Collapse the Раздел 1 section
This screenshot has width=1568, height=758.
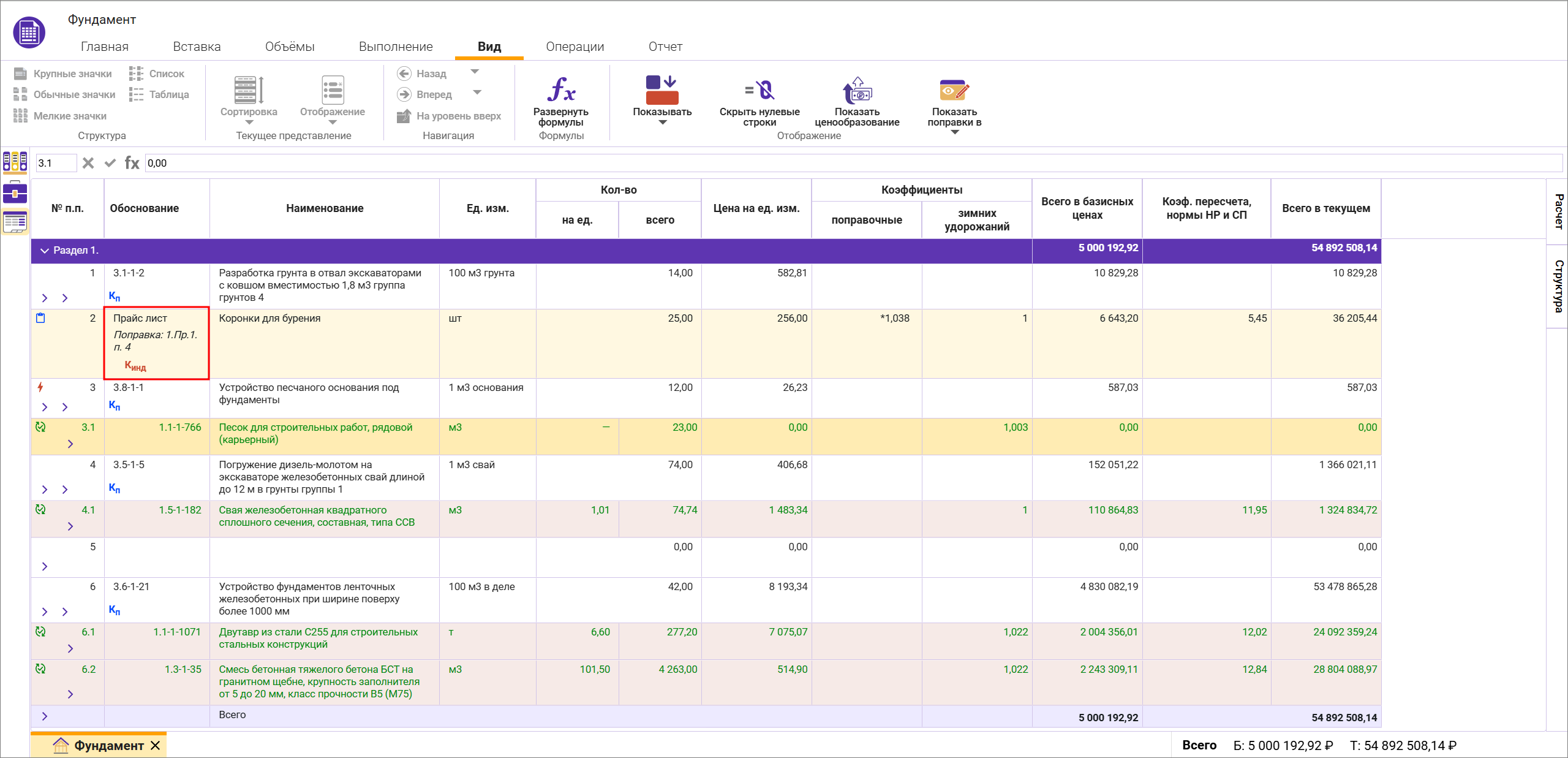click(44, 251)
